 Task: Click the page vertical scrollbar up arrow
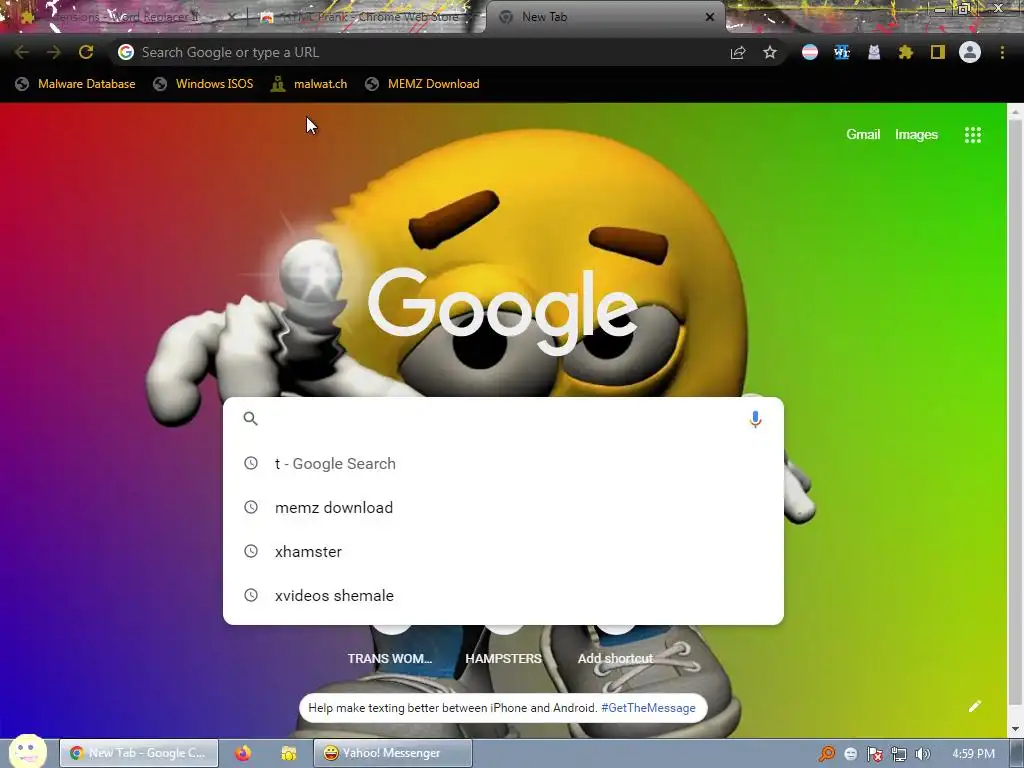pyautogui.click(x=1015, y=112)
